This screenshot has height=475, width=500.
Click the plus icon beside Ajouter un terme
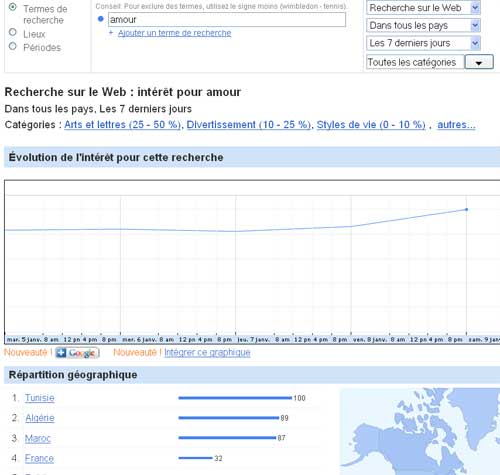pyautogui.click(x=111, y=33)
